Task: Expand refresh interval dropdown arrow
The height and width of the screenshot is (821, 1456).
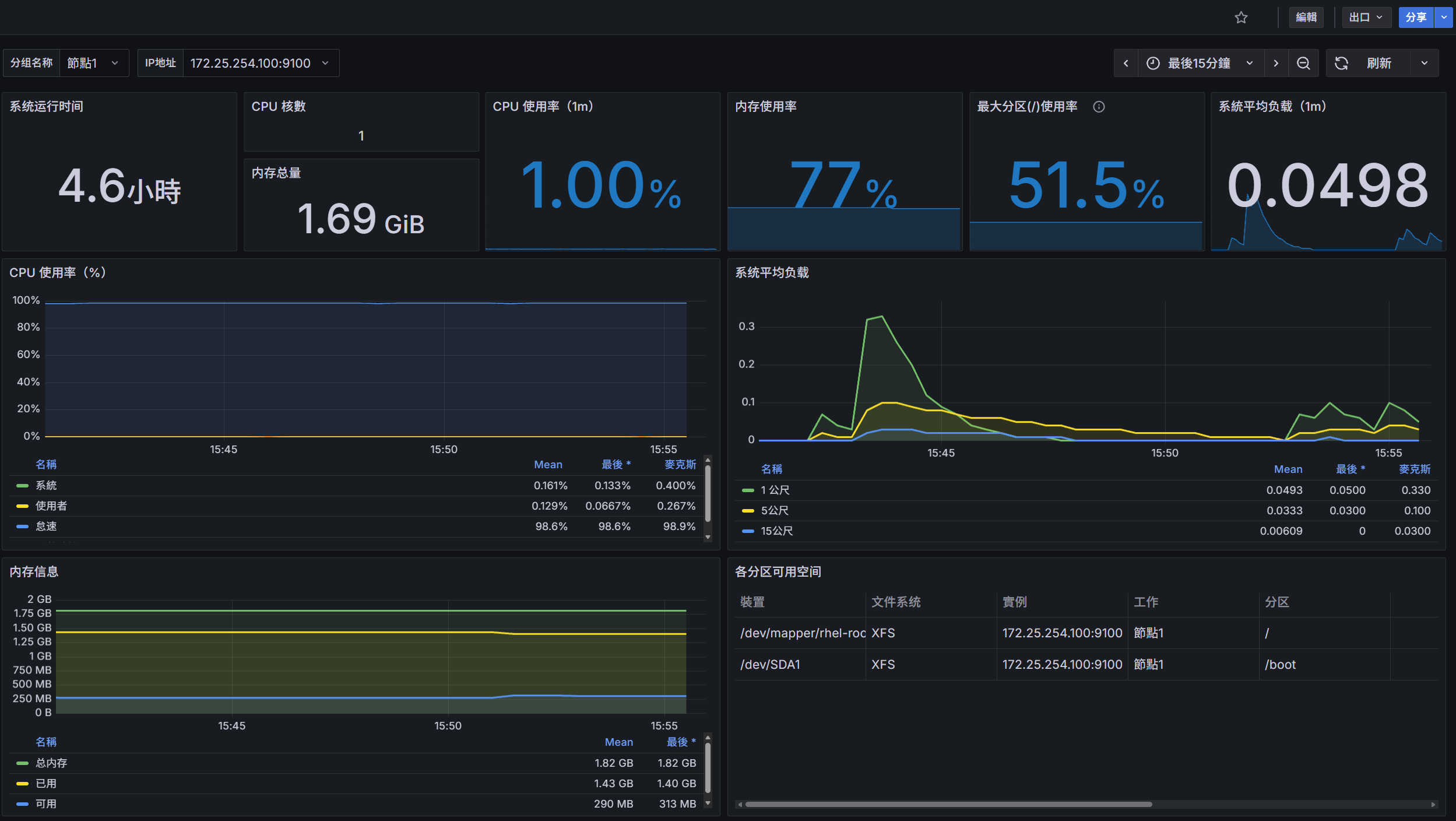Action: point(1425,63)
